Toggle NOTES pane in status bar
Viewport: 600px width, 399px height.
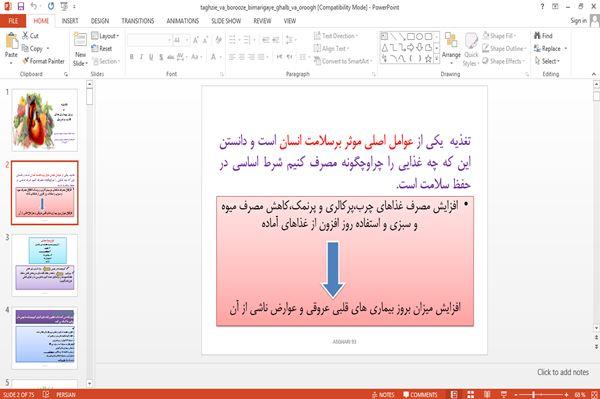click(383, 394)
